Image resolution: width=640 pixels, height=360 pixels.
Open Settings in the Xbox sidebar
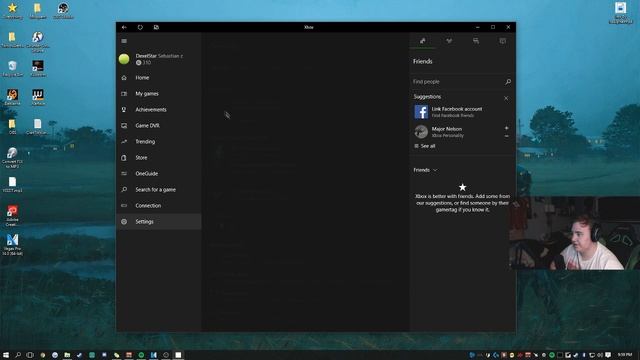[x=159, y=221]
